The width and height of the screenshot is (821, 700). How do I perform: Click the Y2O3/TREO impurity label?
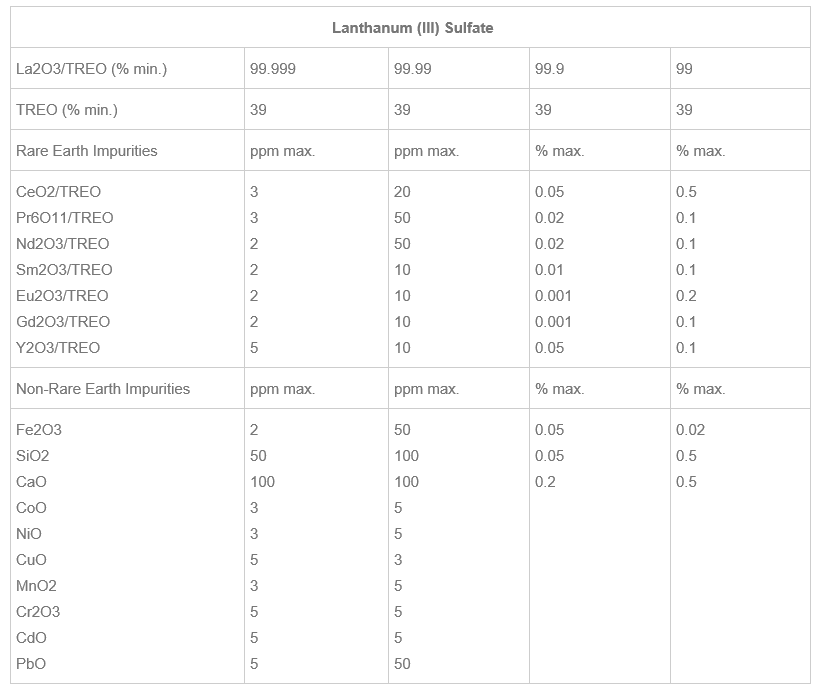pos(58,348)
